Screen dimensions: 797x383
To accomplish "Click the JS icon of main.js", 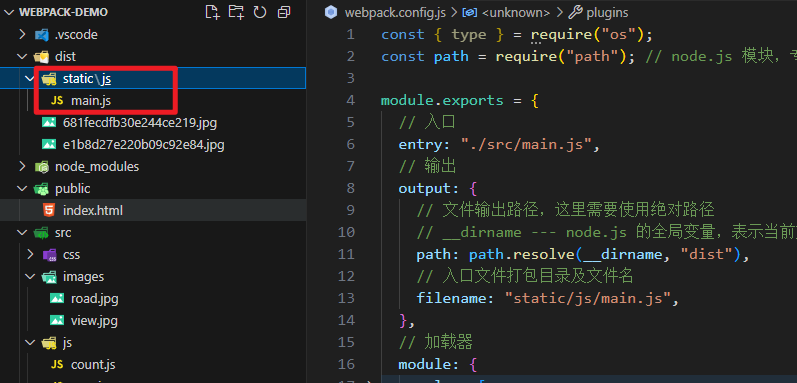I will (x=57, y=101).
